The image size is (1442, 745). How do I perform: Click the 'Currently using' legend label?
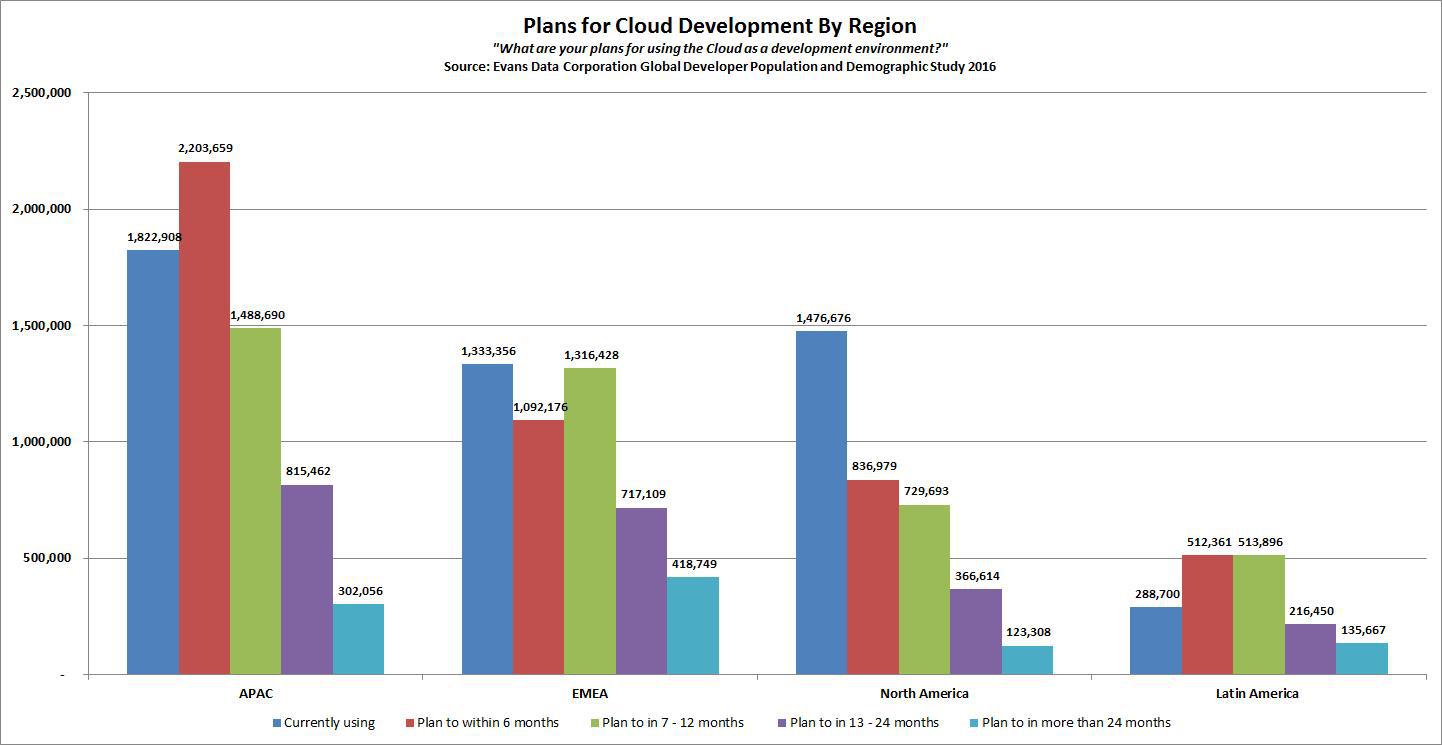(330, 722)
